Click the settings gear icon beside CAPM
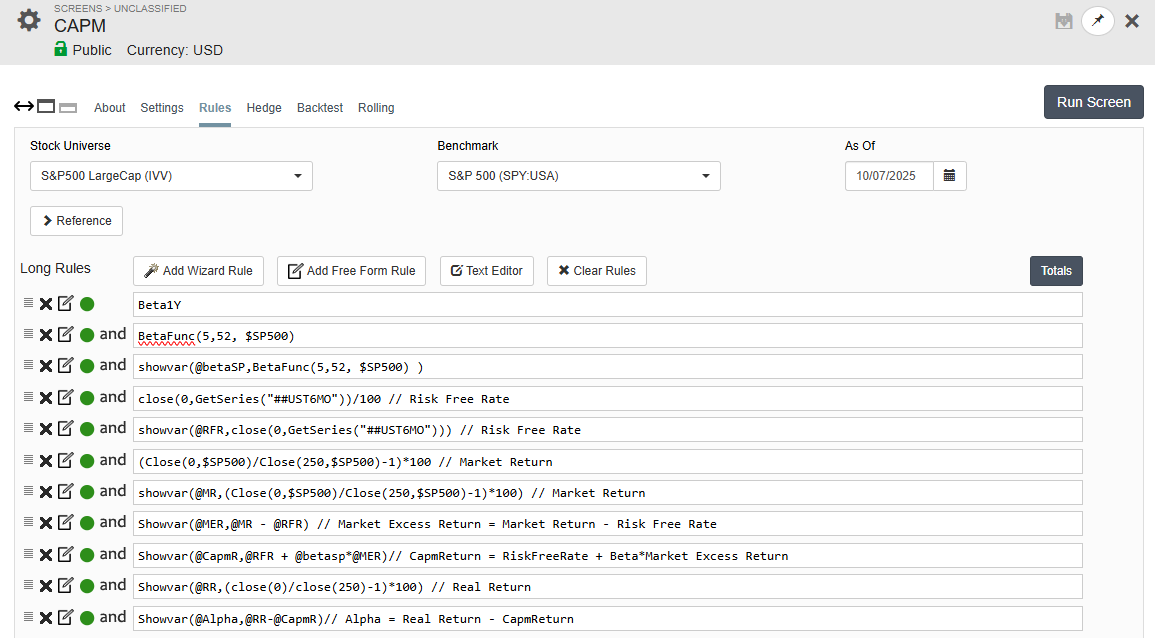This screenshot has width=1155, height=638. [x=30, y=20]
